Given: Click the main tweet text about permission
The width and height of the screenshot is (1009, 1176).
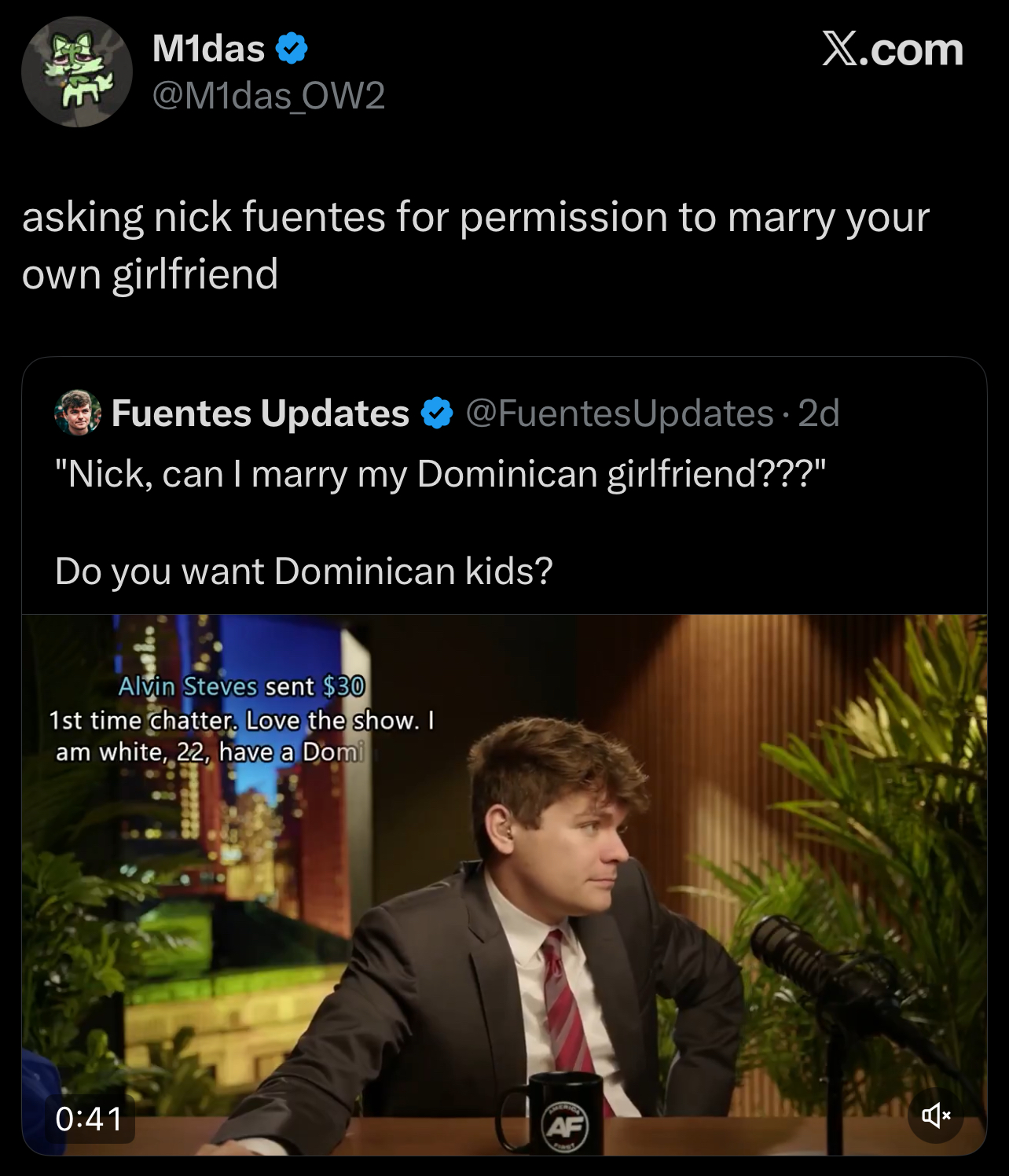Looking at the screenshot, I should click(475, 245).
